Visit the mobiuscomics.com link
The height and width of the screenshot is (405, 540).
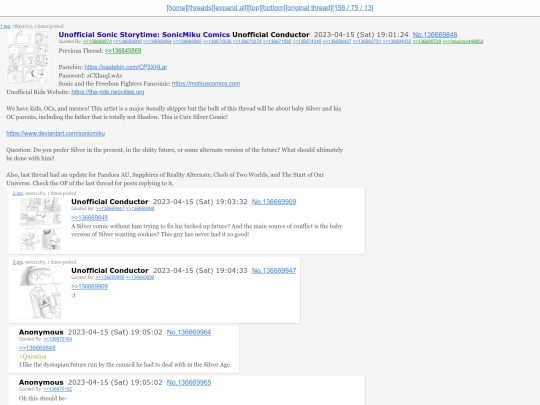(x=206, y=84)
